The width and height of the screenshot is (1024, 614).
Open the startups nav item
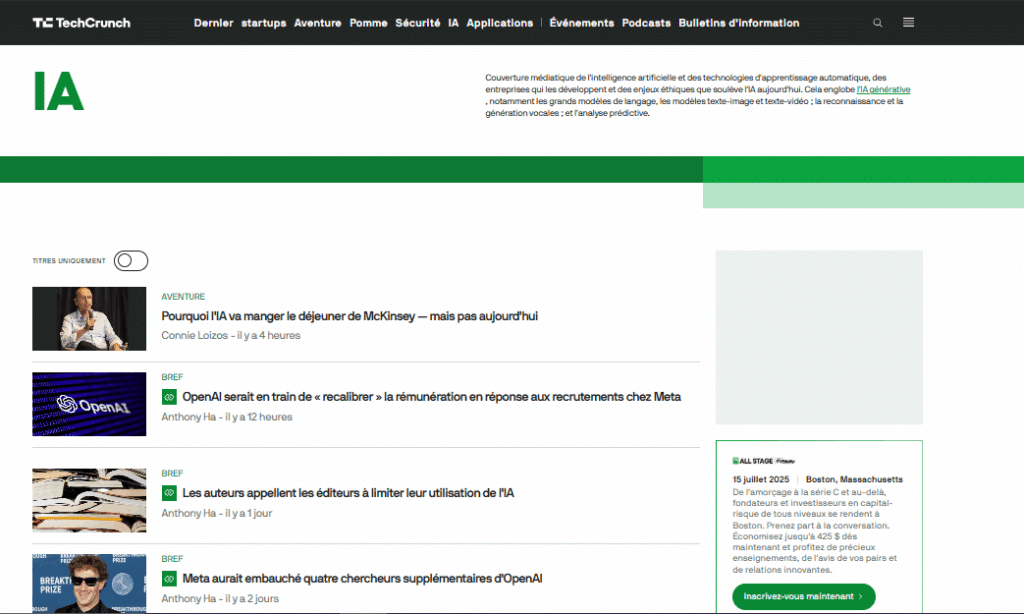[264, 23]
